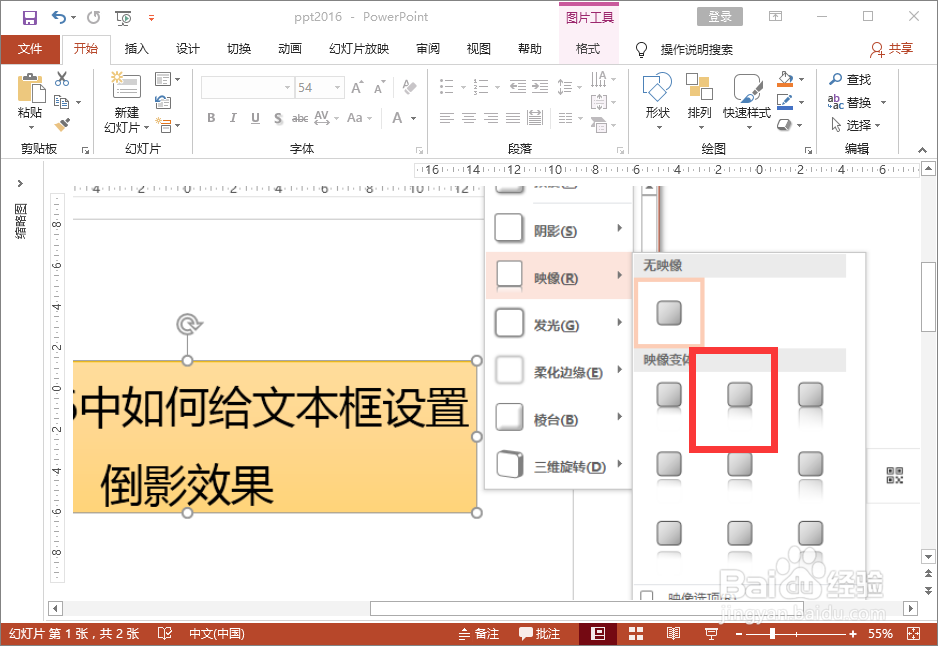Select the Format Painter brush
This screenshot has width=938, height=646.
[62, 124]
